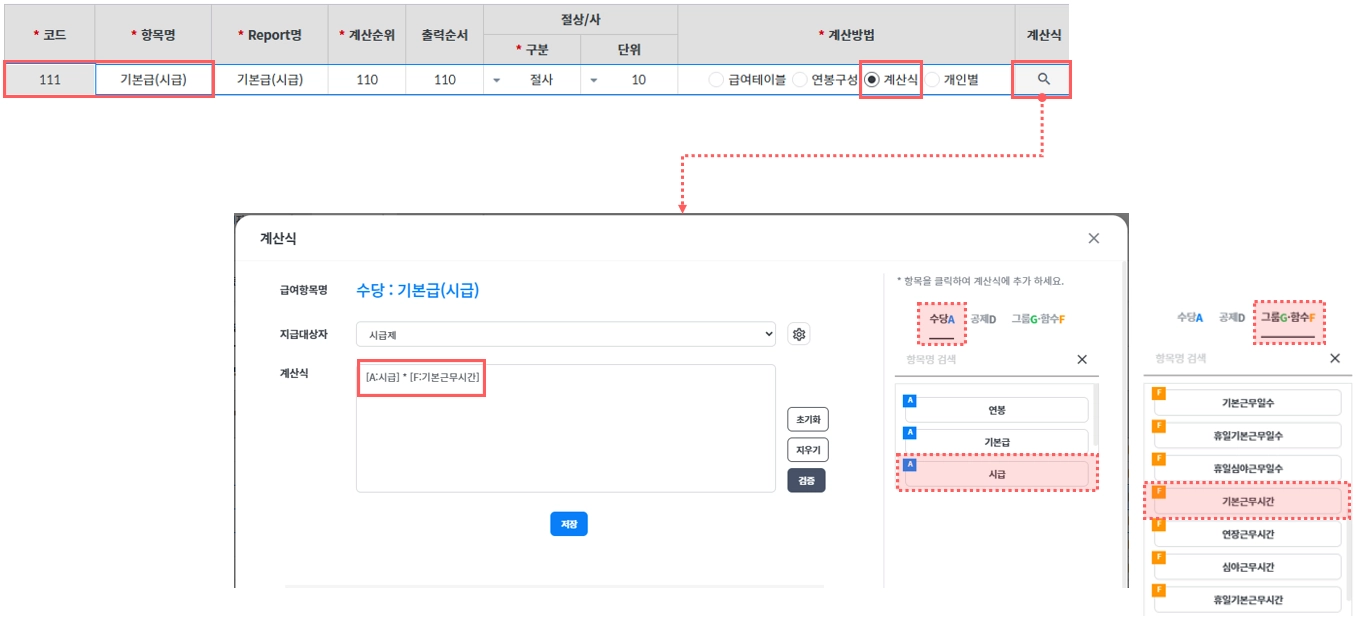Viewport: 1360px width, 620px height.
Task: Add 연봉 item to formula
Action: click(996, 410)
